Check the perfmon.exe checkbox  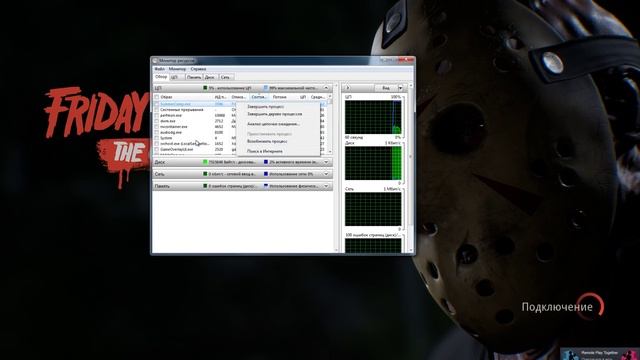tap(157, 116)
